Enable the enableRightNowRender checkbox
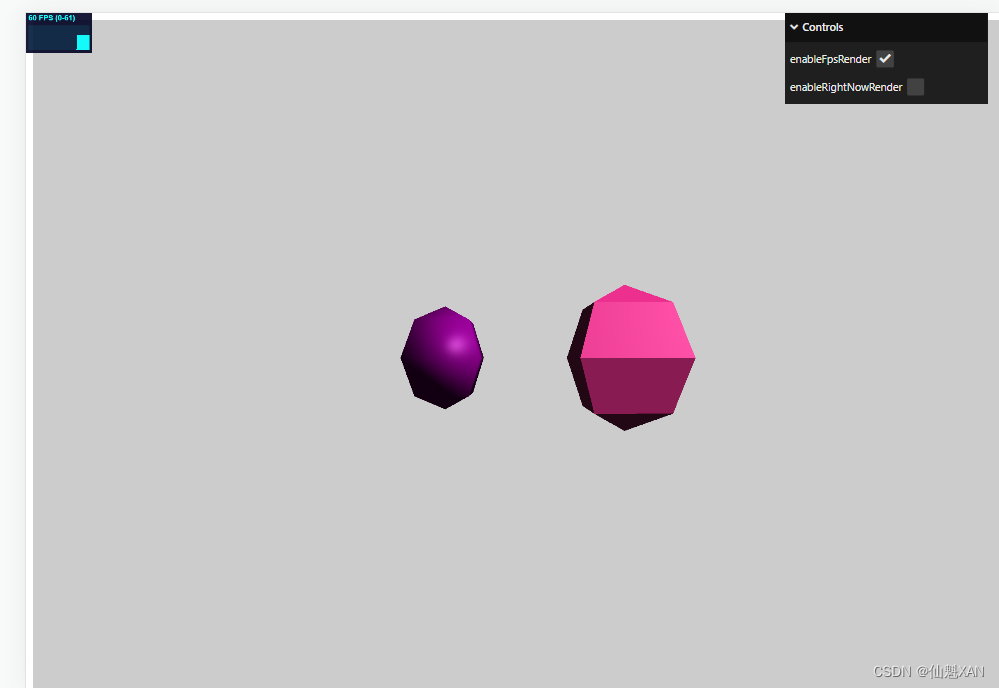This screenshot has height=688, width=999. (x=914, y=87)
